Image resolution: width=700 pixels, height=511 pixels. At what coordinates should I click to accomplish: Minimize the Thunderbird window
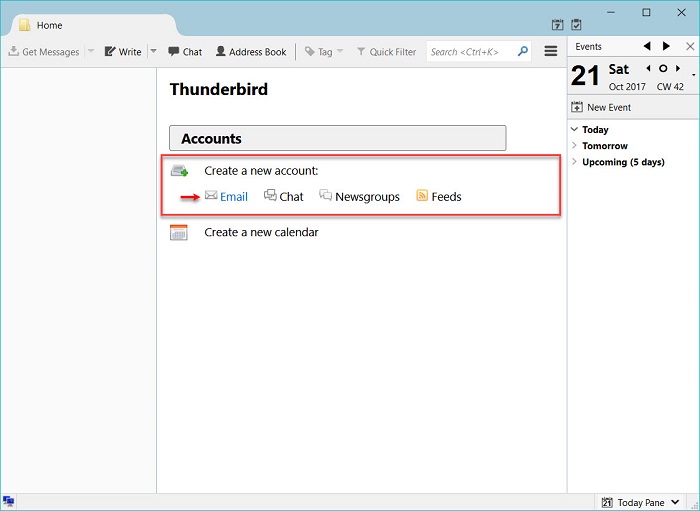coord(611,12)
